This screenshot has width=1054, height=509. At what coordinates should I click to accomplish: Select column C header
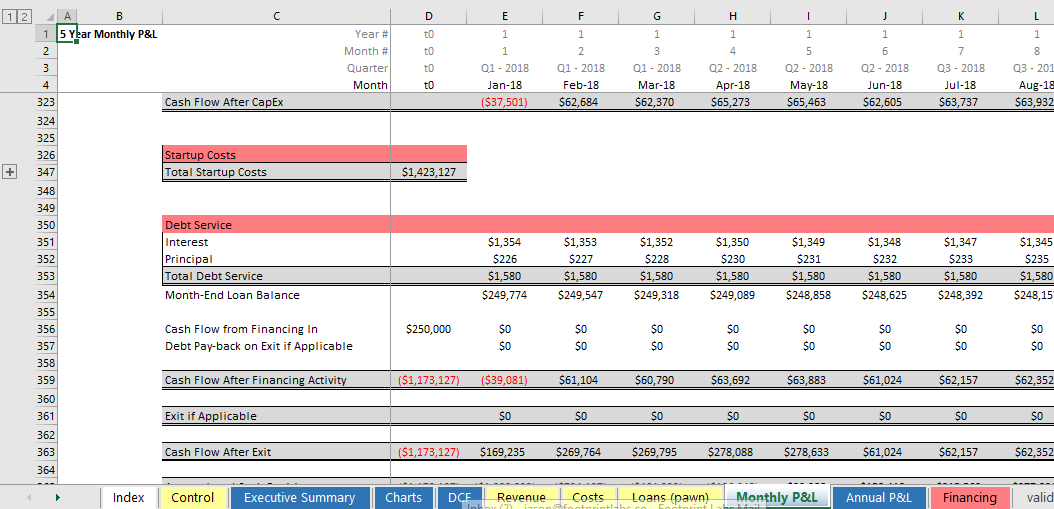276,17
